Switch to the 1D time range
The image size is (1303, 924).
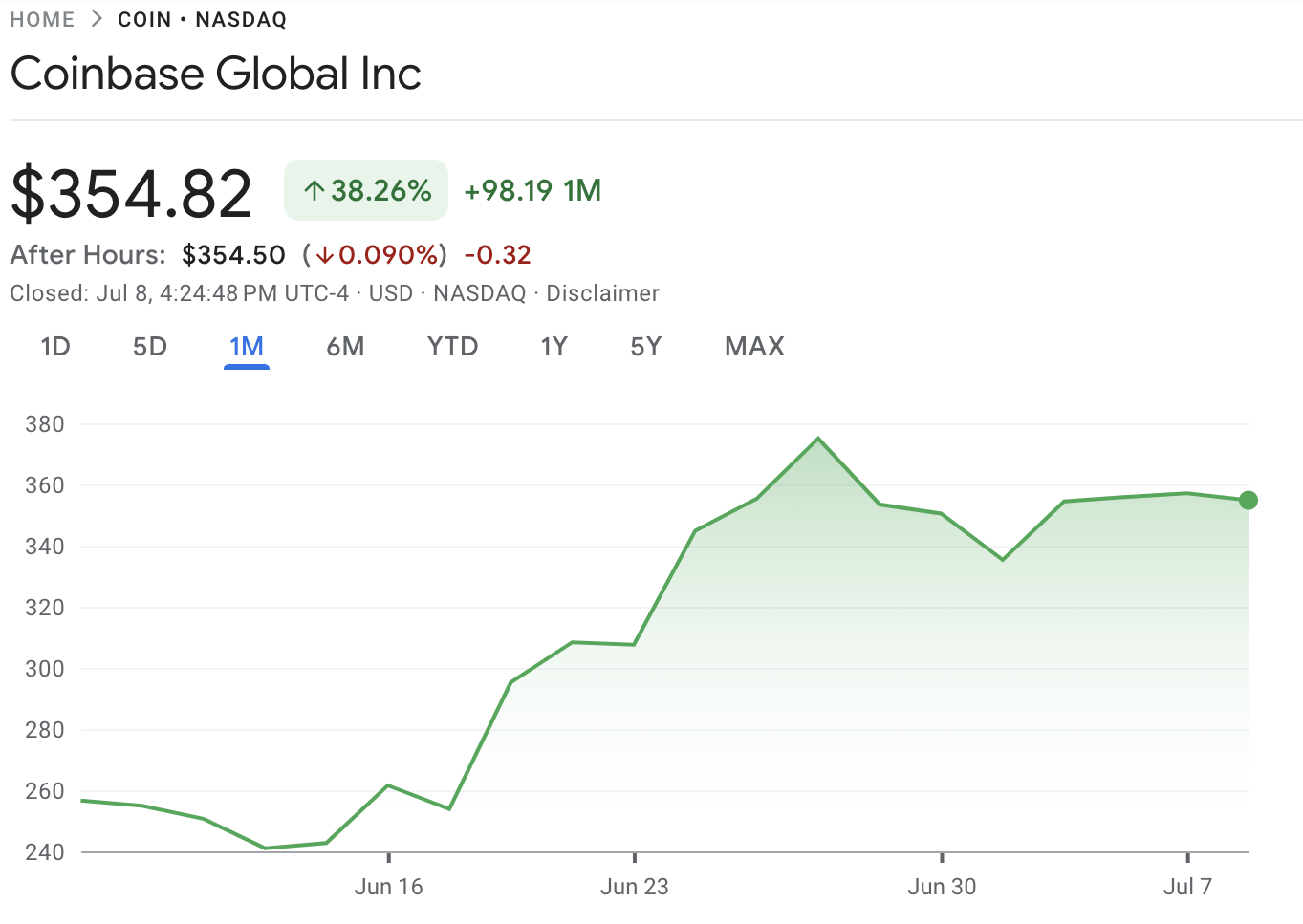pos(54,347)
